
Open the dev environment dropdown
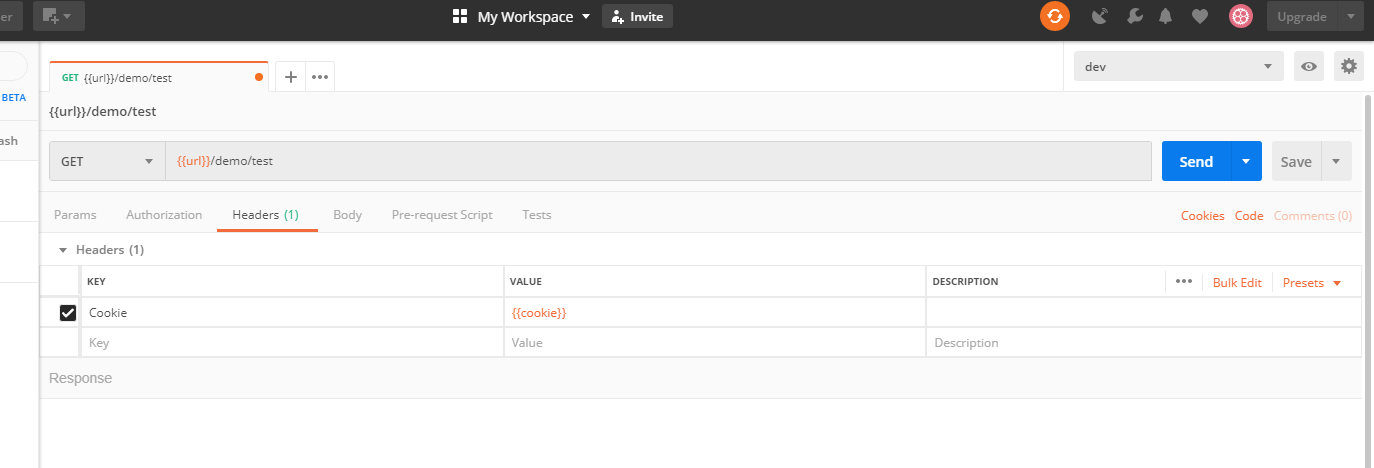pyautogui.click(x=1178, y=67)
